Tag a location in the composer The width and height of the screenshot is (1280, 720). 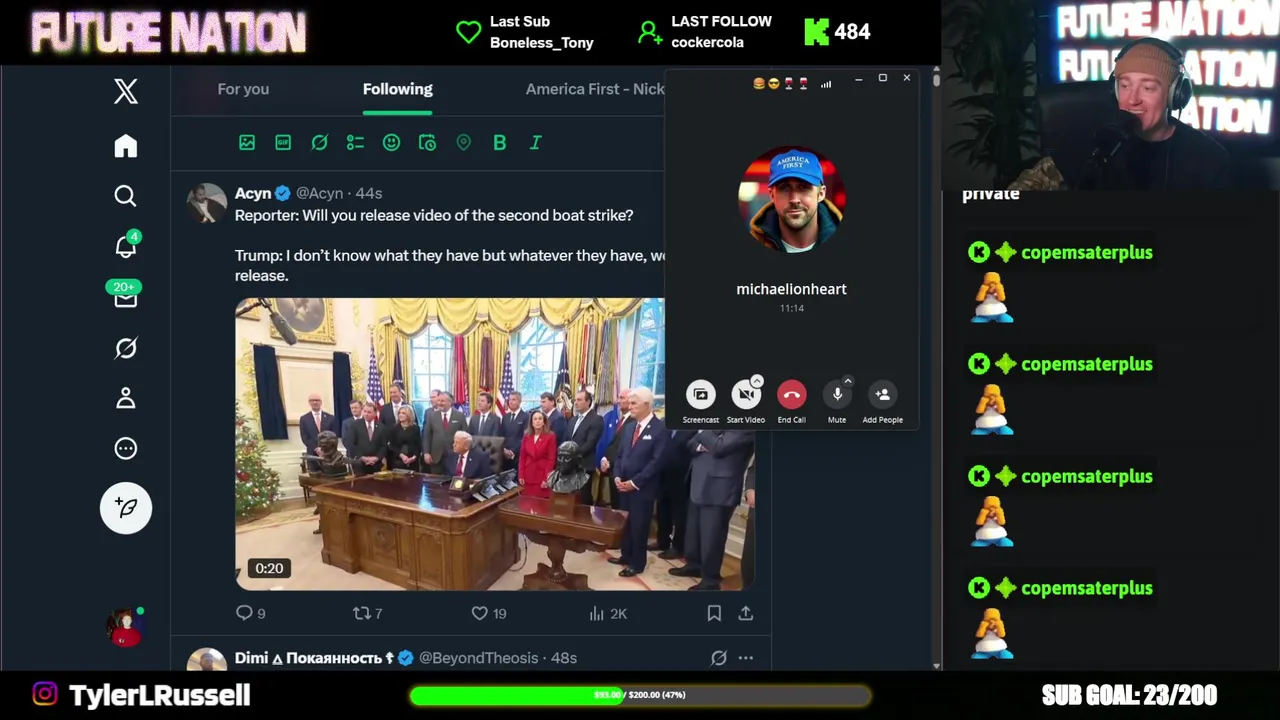pyautogui.click(x=463, y=143)
